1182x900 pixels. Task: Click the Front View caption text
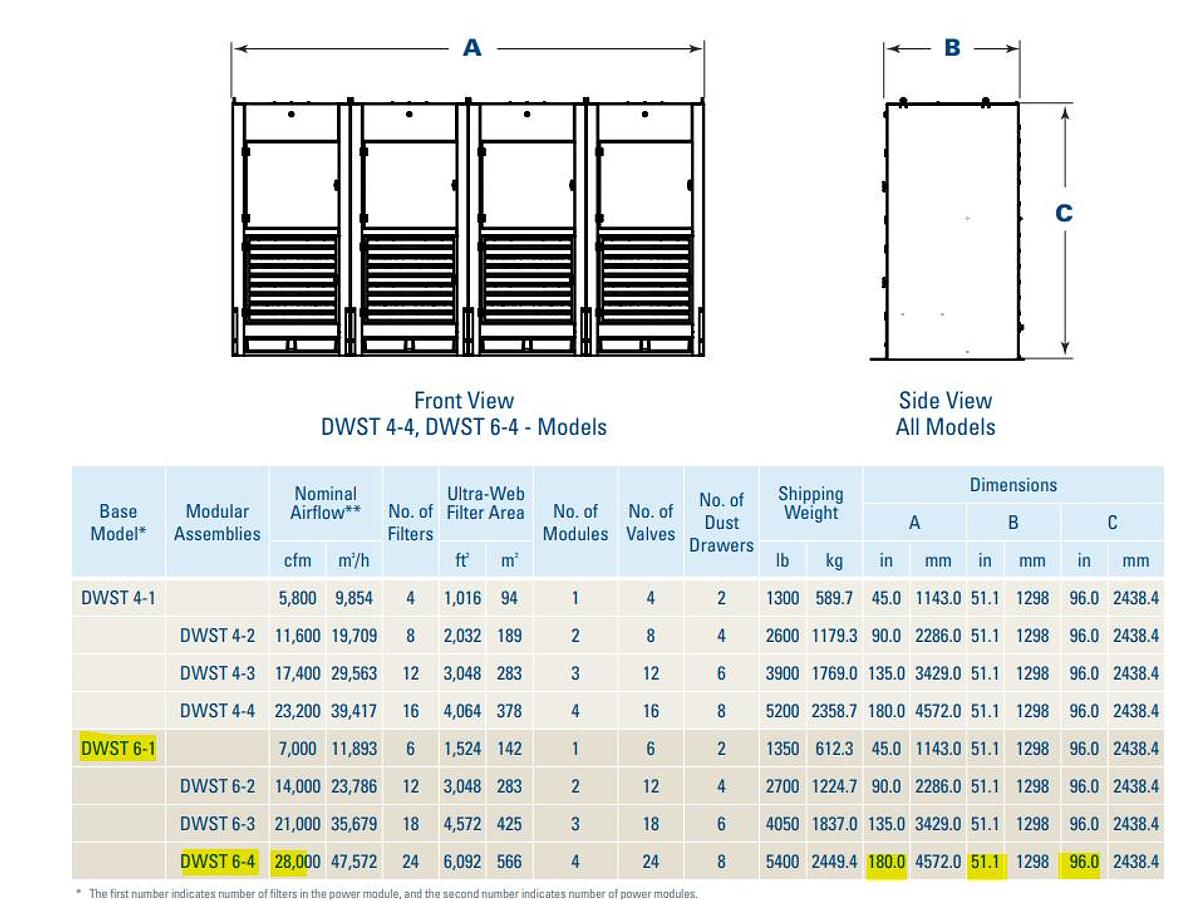coord(463,400)
